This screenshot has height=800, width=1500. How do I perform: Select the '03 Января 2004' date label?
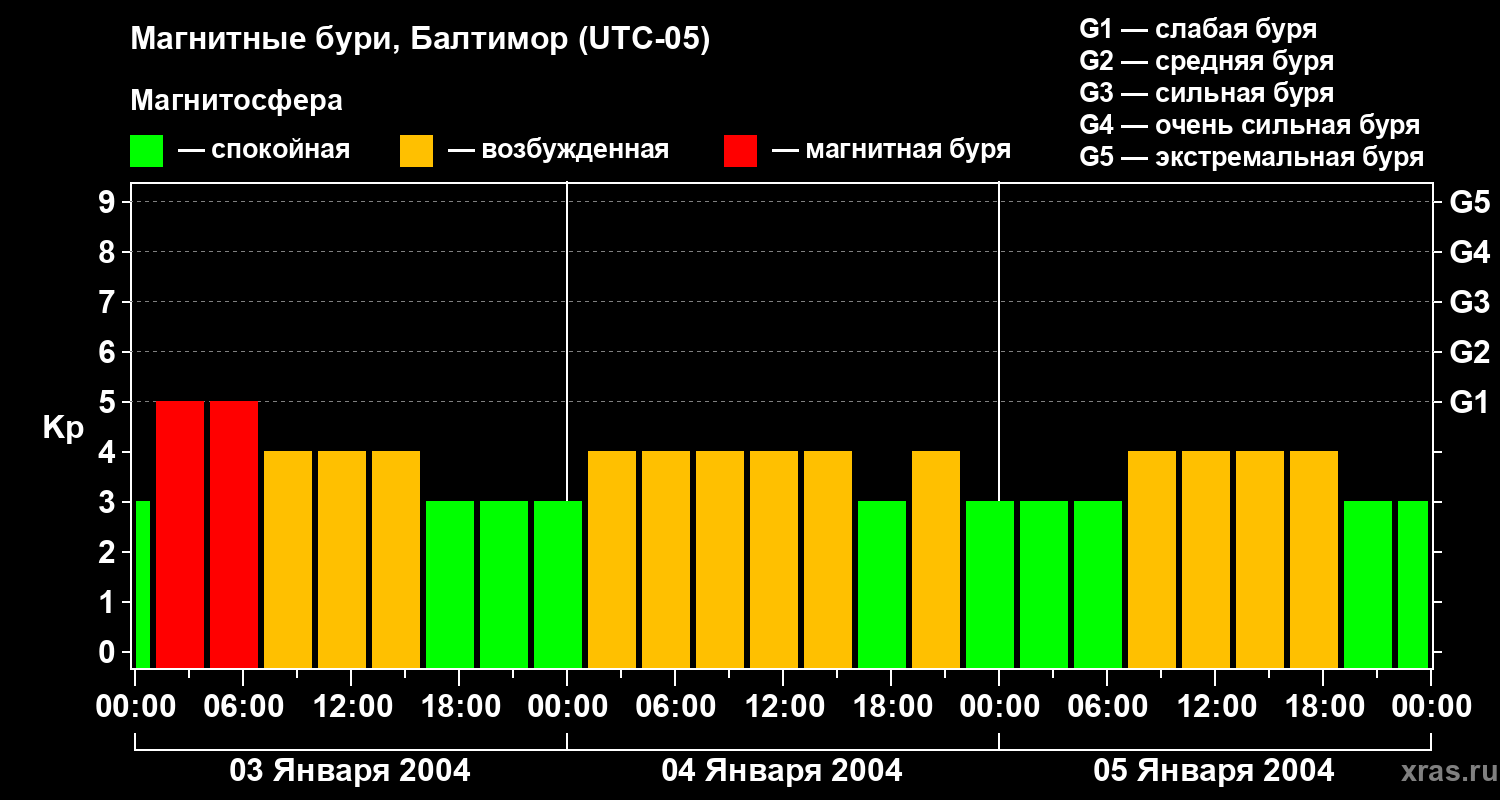(350, 771)
